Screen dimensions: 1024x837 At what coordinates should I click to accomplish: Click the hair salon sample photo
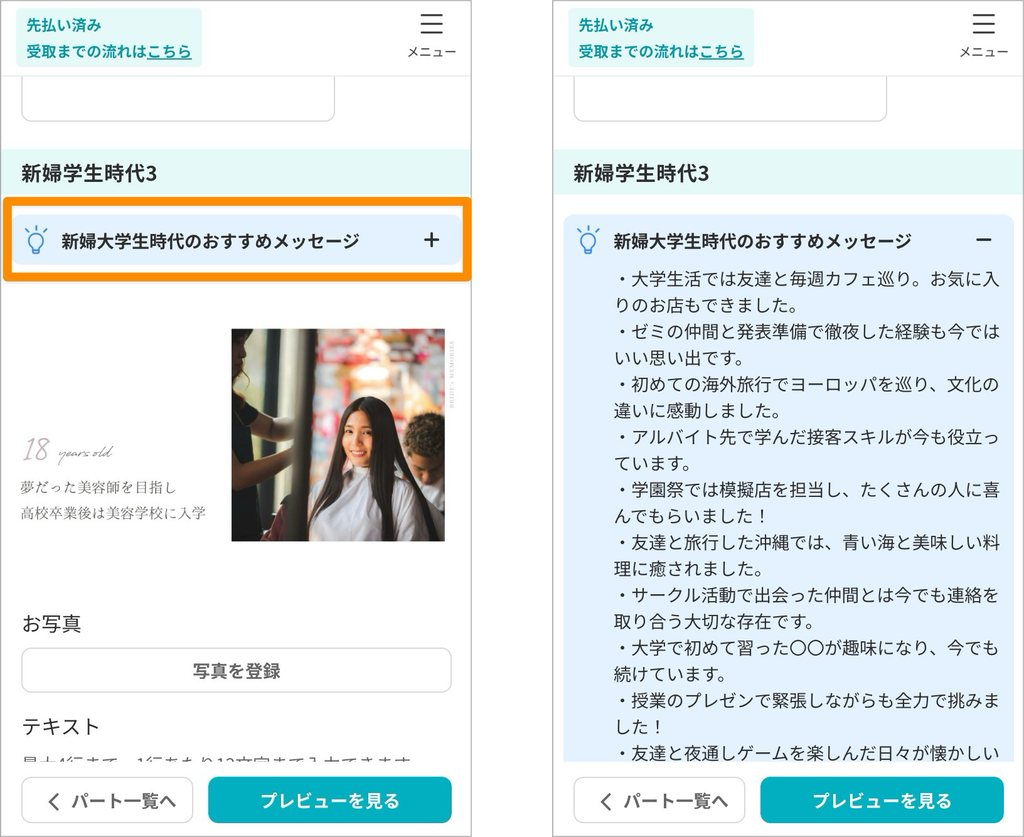338,435
